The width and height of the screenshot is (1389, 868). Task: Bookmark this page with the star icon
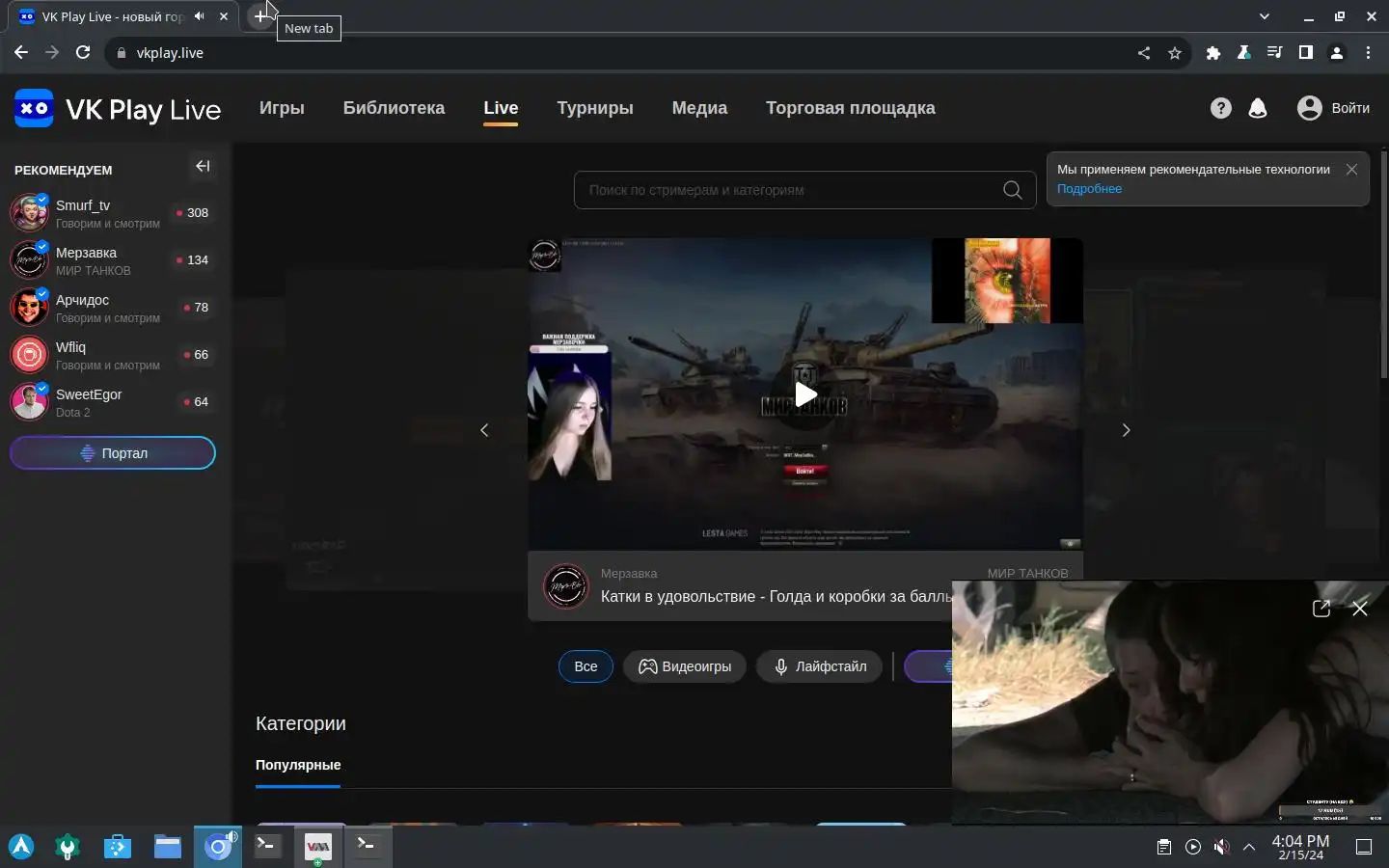coord(1175,53)
